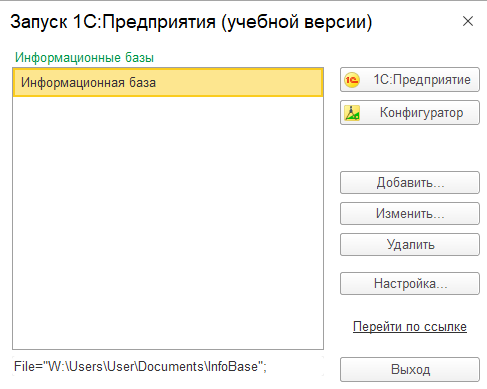The width and height of the screenshot is (487, 389).
Task: Close the 1С launcher window
Action: pos(468,21)
